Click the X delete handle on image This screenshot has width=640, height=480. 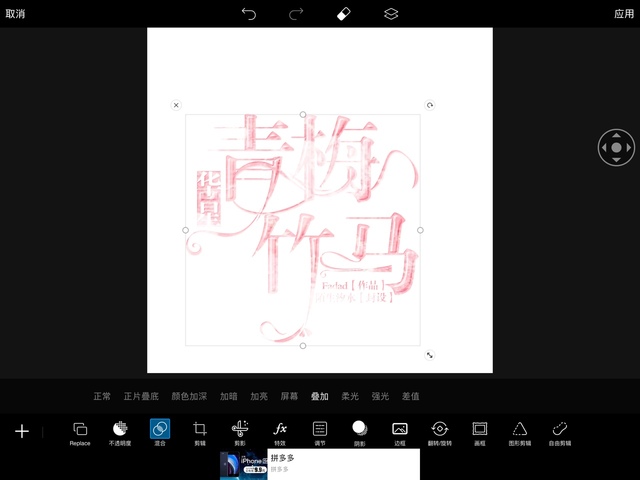point(176,105)
